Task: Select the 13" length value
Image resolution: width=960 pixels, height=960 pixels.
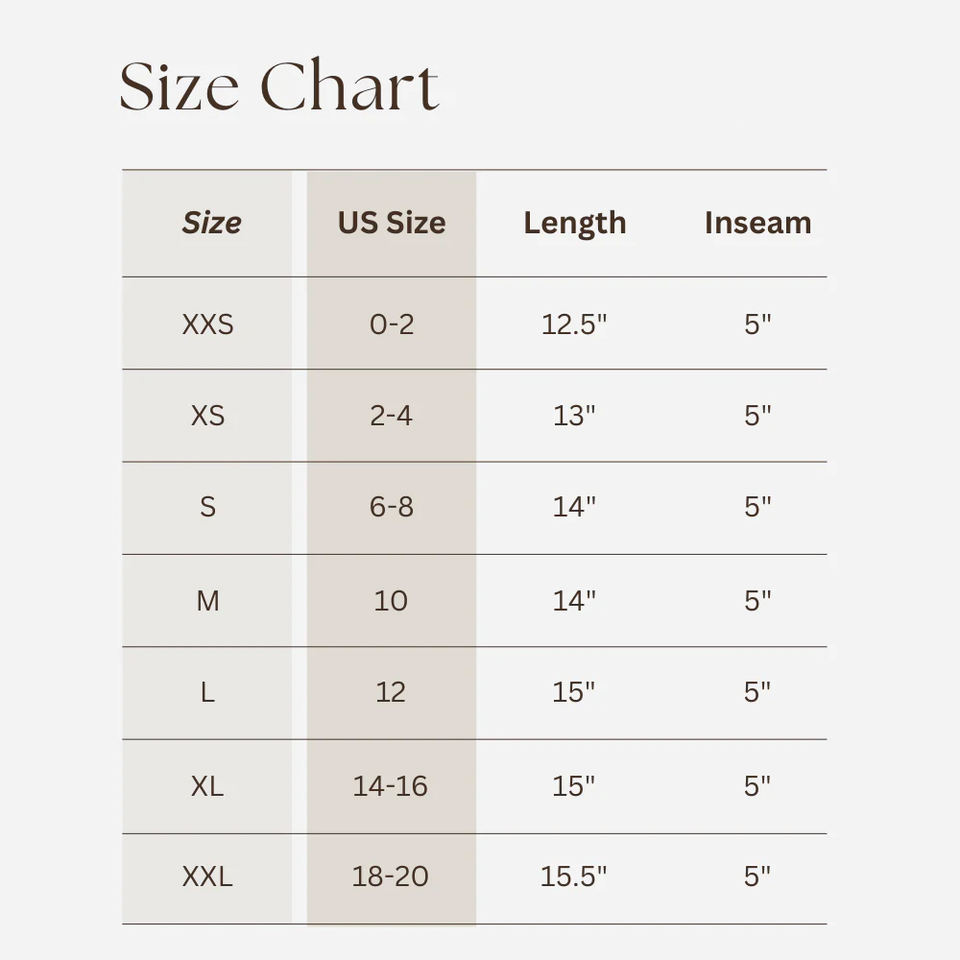Action: click(x=574, y=416)
